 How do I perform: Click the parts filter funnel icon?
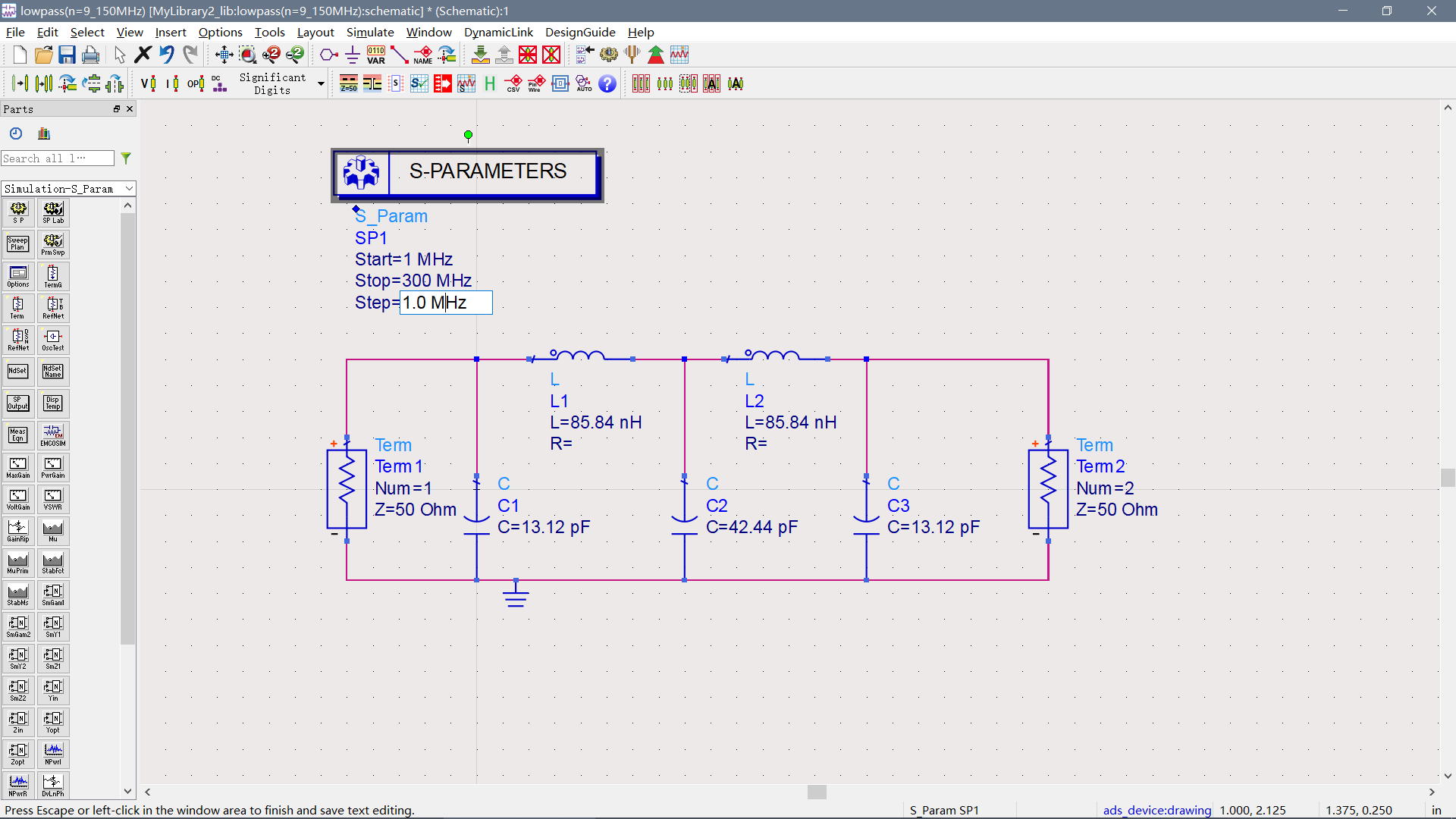point(126,158)
